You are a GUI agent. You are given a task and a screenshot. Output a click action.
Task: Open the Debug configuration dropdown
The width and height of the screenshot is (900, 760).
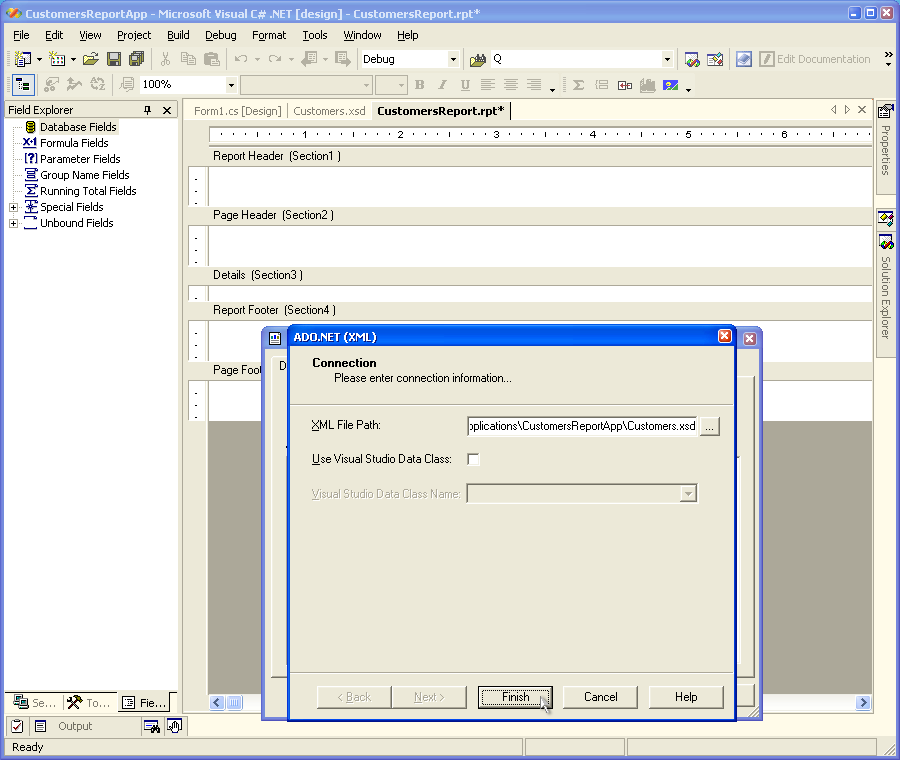453,60
